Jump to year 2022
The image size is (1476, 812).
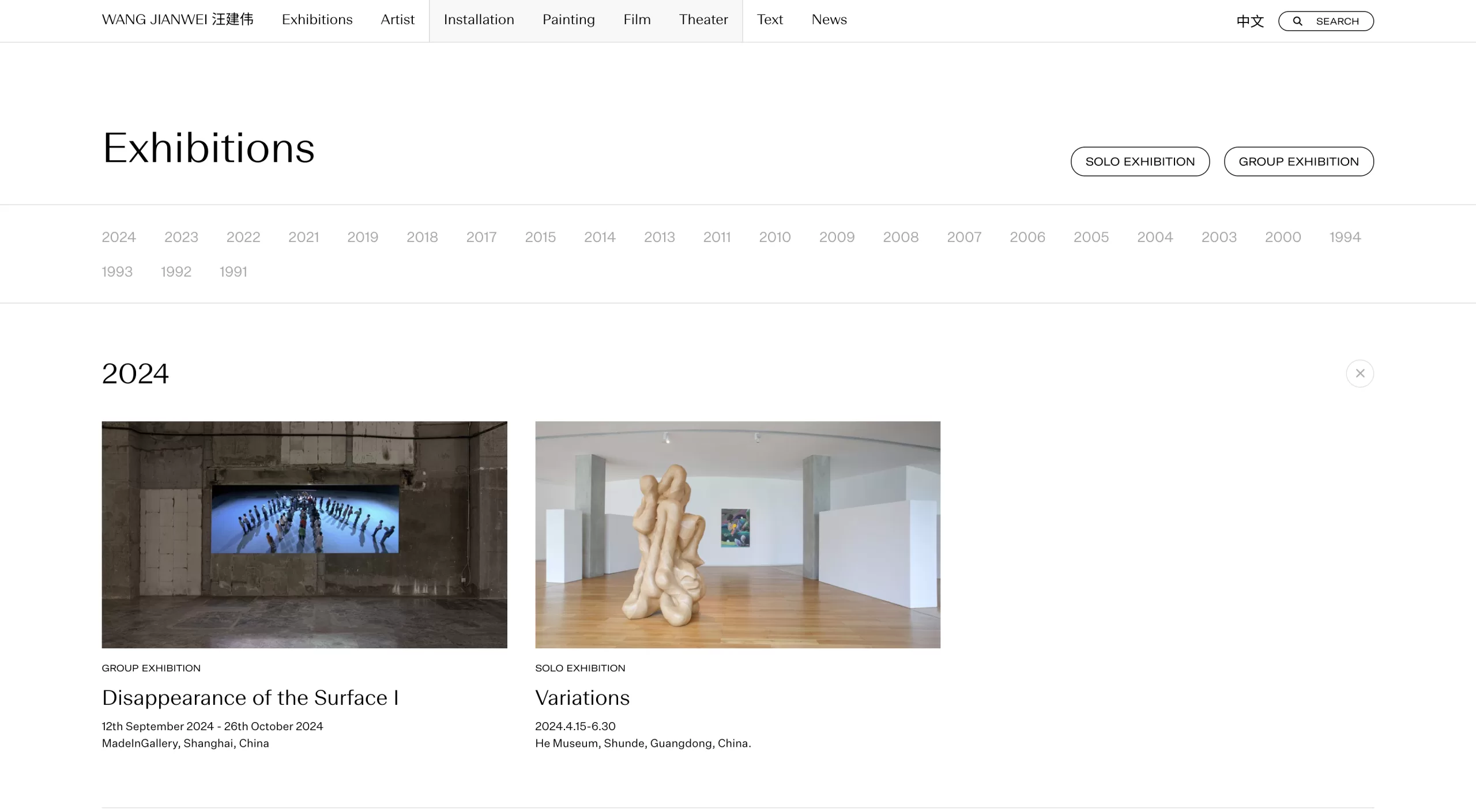[x=243, y=237]
